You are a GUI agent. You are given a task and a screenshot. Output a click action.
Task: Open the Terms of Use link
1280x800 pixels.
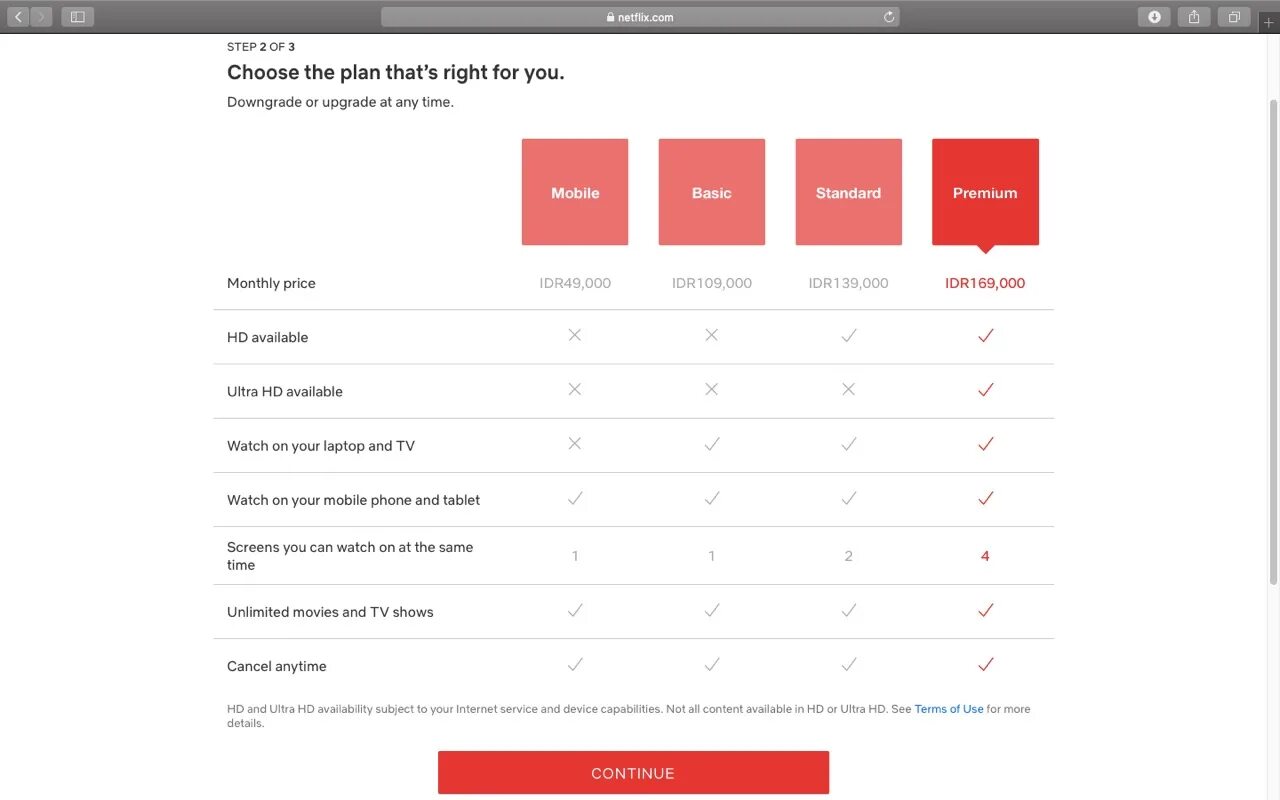[x=949, y=709]
